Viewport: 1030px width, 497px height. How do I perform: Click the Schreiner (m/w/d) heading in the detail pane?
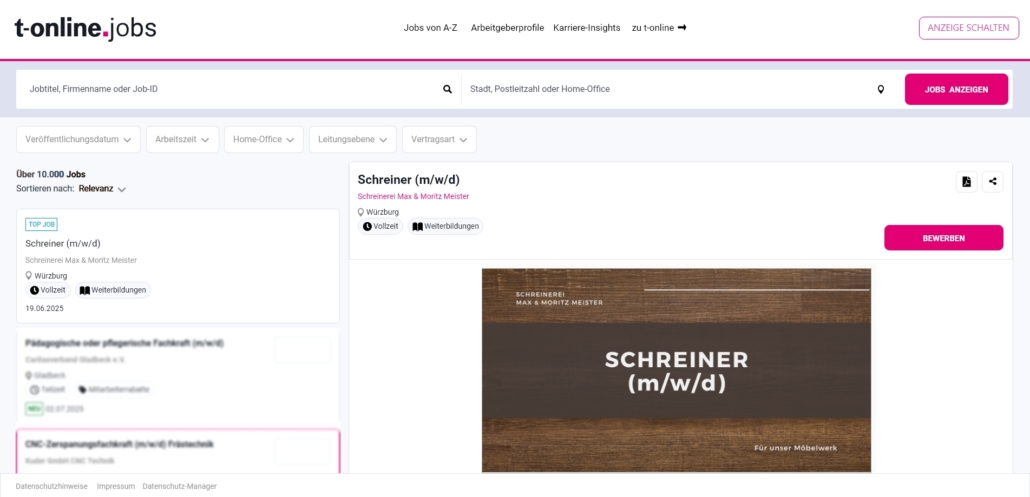click(409, 180)
